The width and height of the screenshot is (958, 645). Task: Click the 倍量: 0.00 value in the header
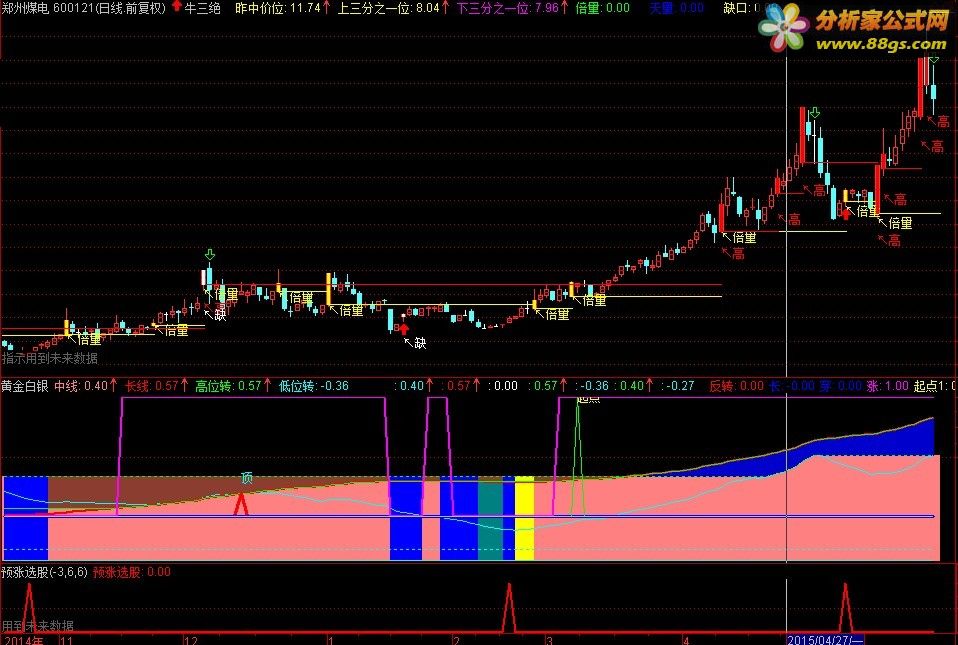point(602,7)
